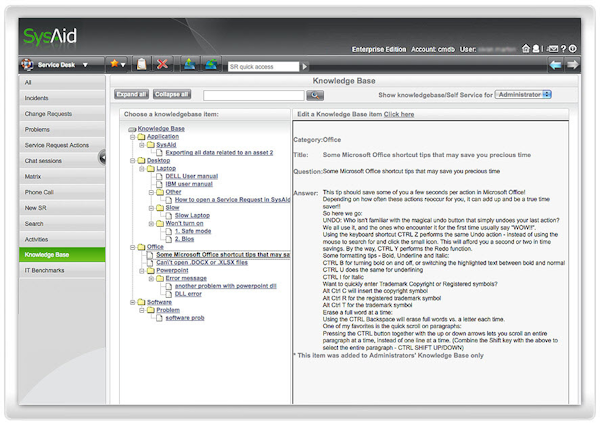
Task: Collapse the Office tree node
Action: [132, 248]
